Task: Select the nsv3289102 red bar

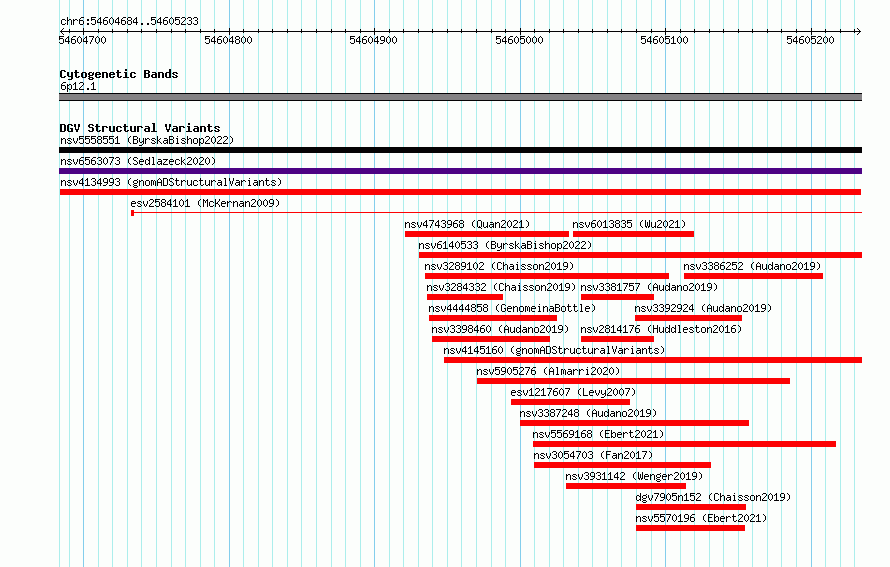Action: pos(547,276)
